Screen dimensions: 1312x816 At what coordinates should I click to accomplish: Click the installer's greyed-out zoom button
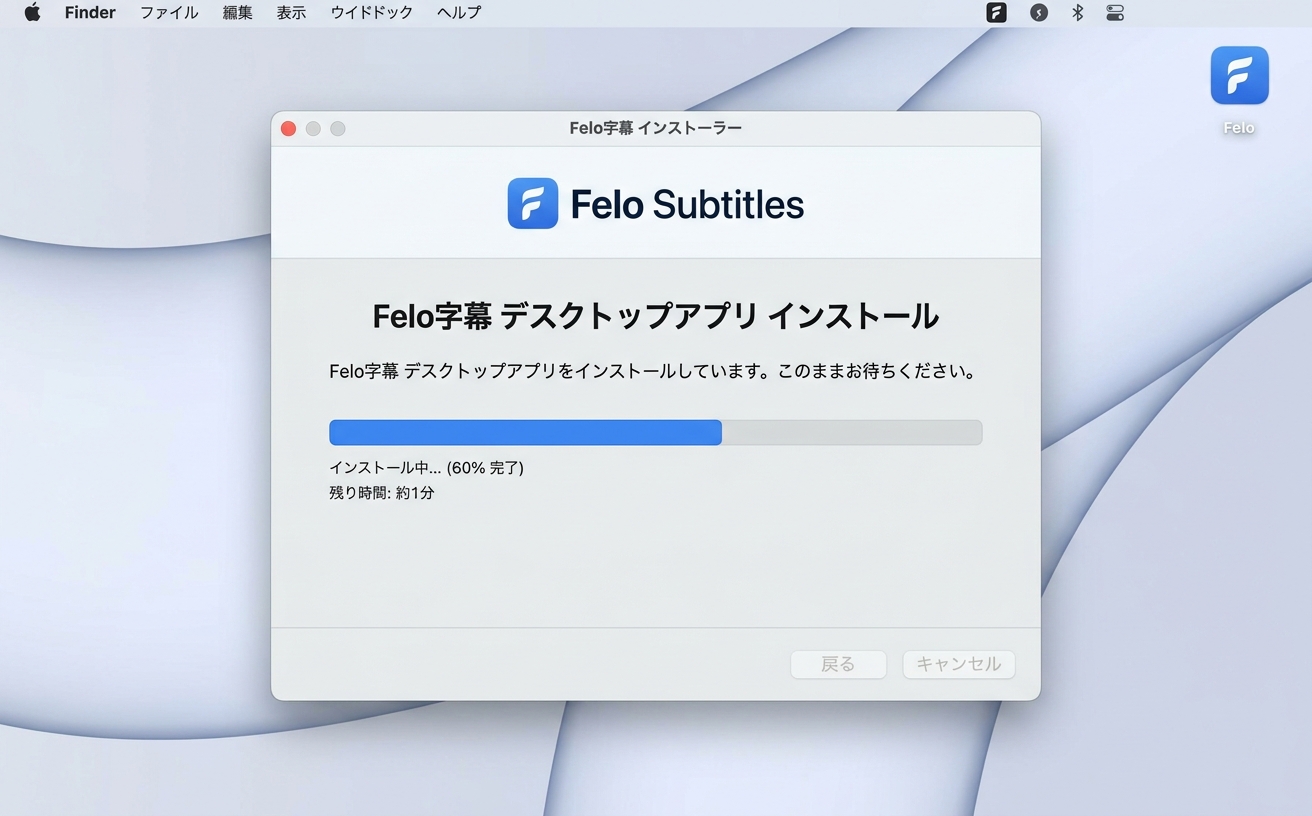pos(338,128)
